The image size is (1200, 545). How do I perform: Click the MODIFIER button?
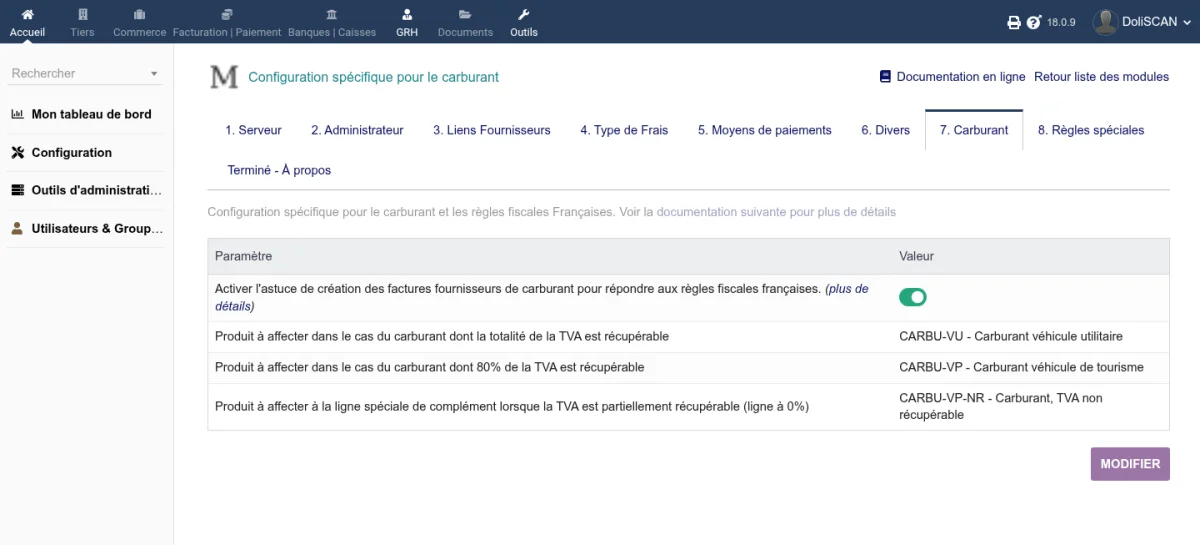click(x=1130, y=464)
